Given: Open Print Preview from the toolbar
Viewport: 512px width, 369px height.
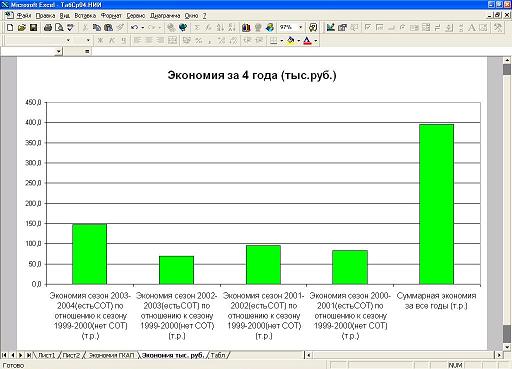Looking at the screenshot, I should pos(59,27).
